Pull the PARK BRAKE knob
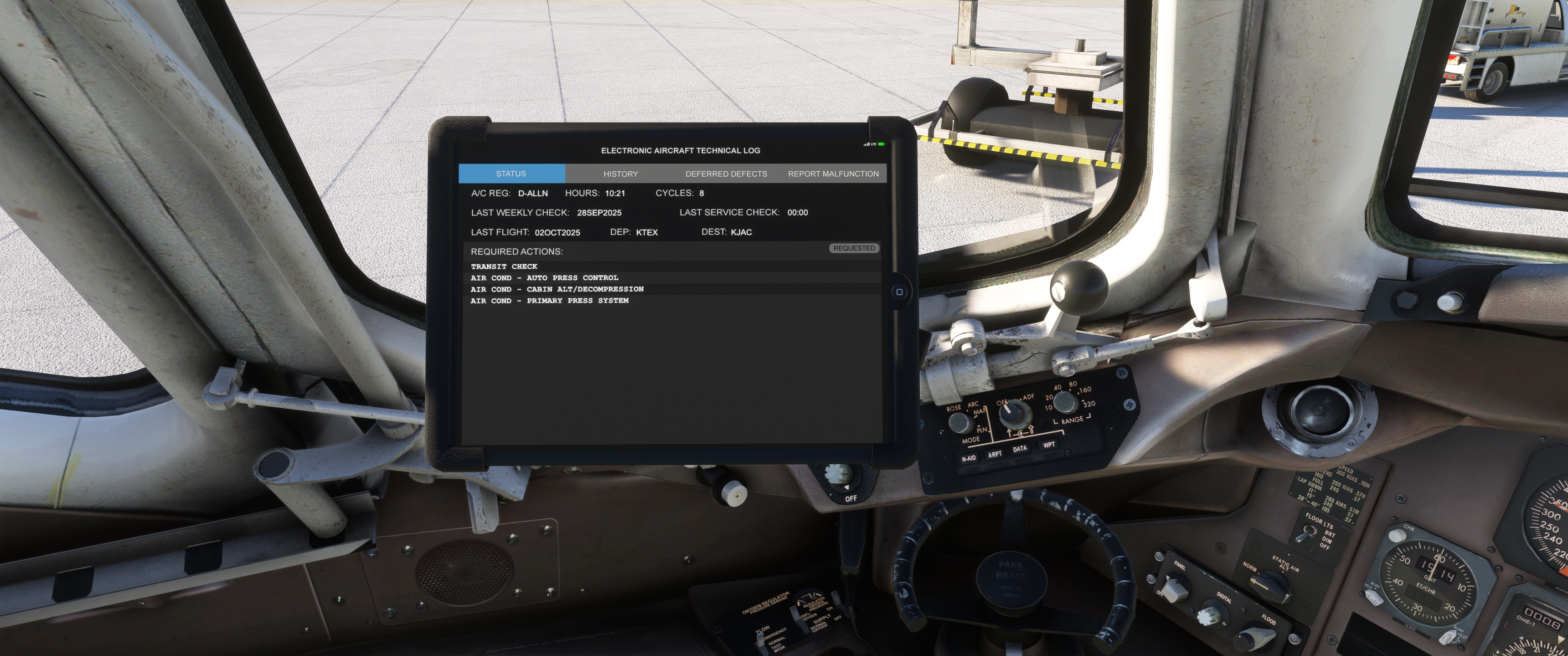 1011,579
